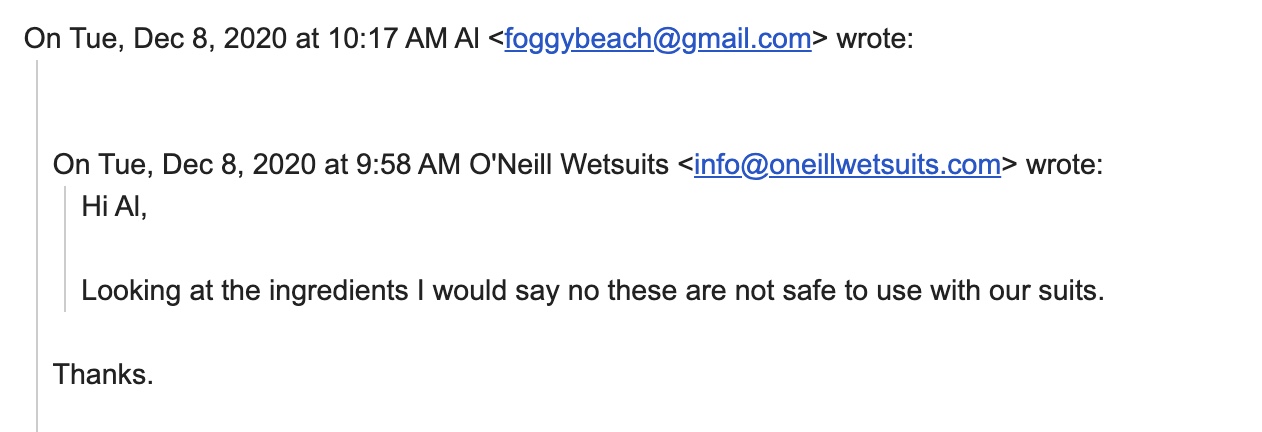Click the inner quote bar beside "Hi Al,"
Screen dimensions: 1262x432
[x=66, y=250]
